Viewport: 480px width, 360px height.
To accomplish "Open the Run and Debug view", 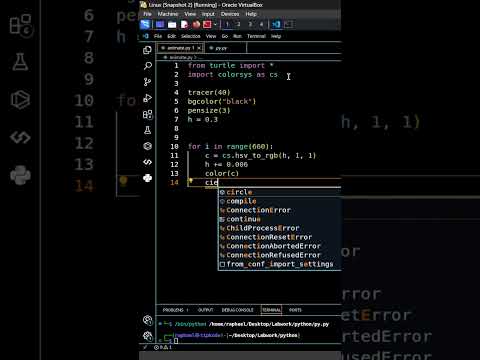I will coord(147,98).
